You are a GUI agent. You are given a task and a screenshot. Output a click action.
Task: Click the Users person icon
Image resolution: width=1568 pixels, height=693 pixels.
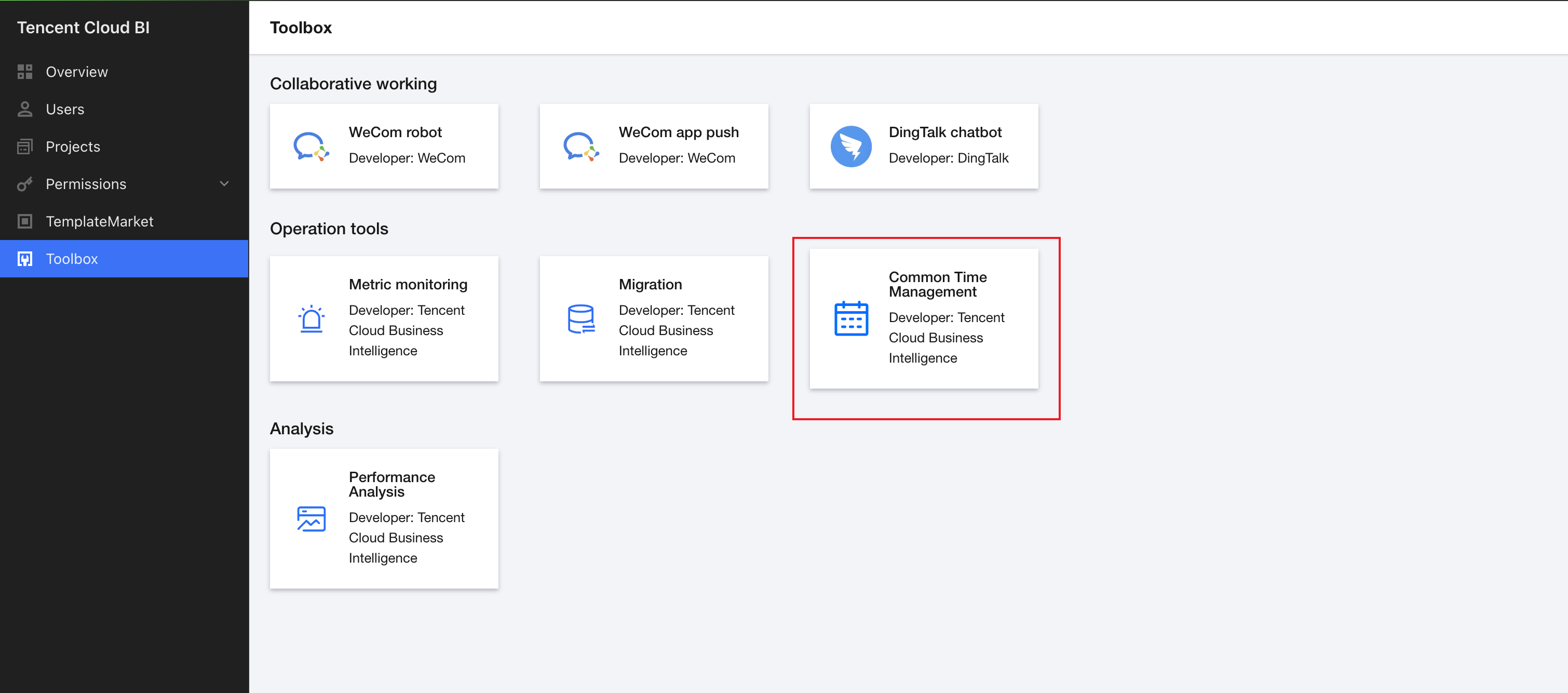point(25,109)
